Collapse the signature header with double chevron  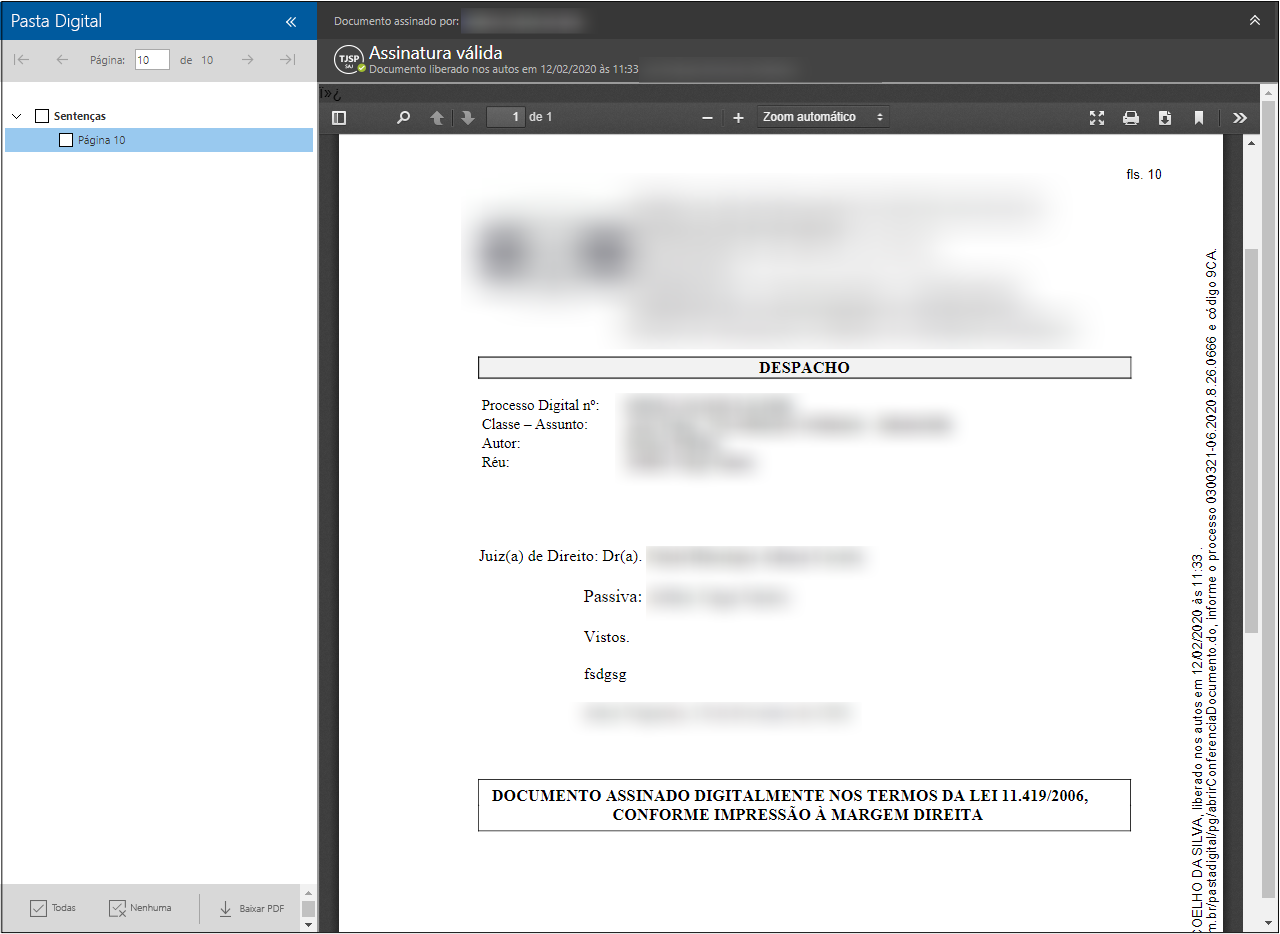(1255, 20)
